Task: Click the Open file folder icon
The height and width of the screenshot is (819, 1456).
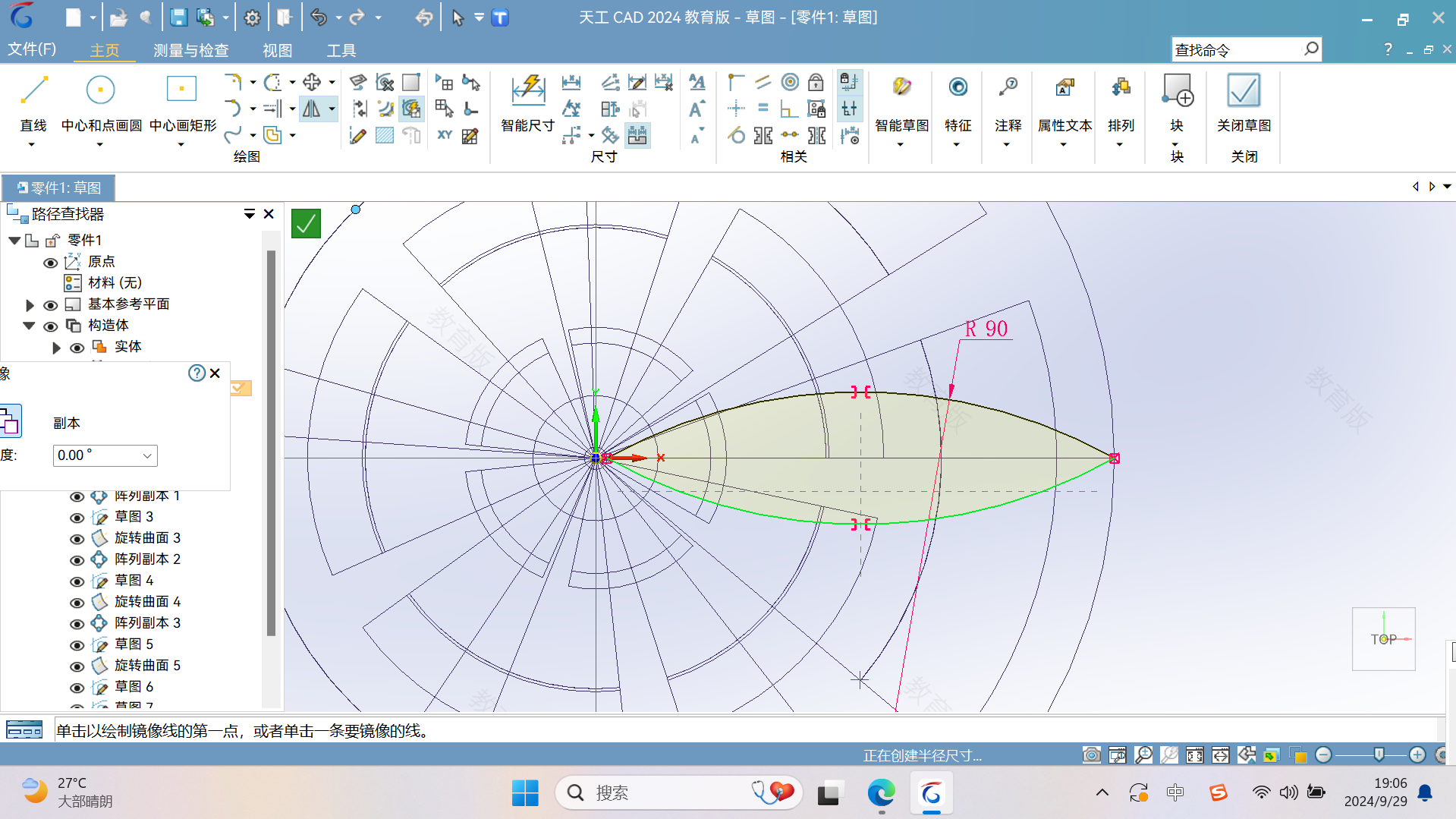Action: (118, 17)
